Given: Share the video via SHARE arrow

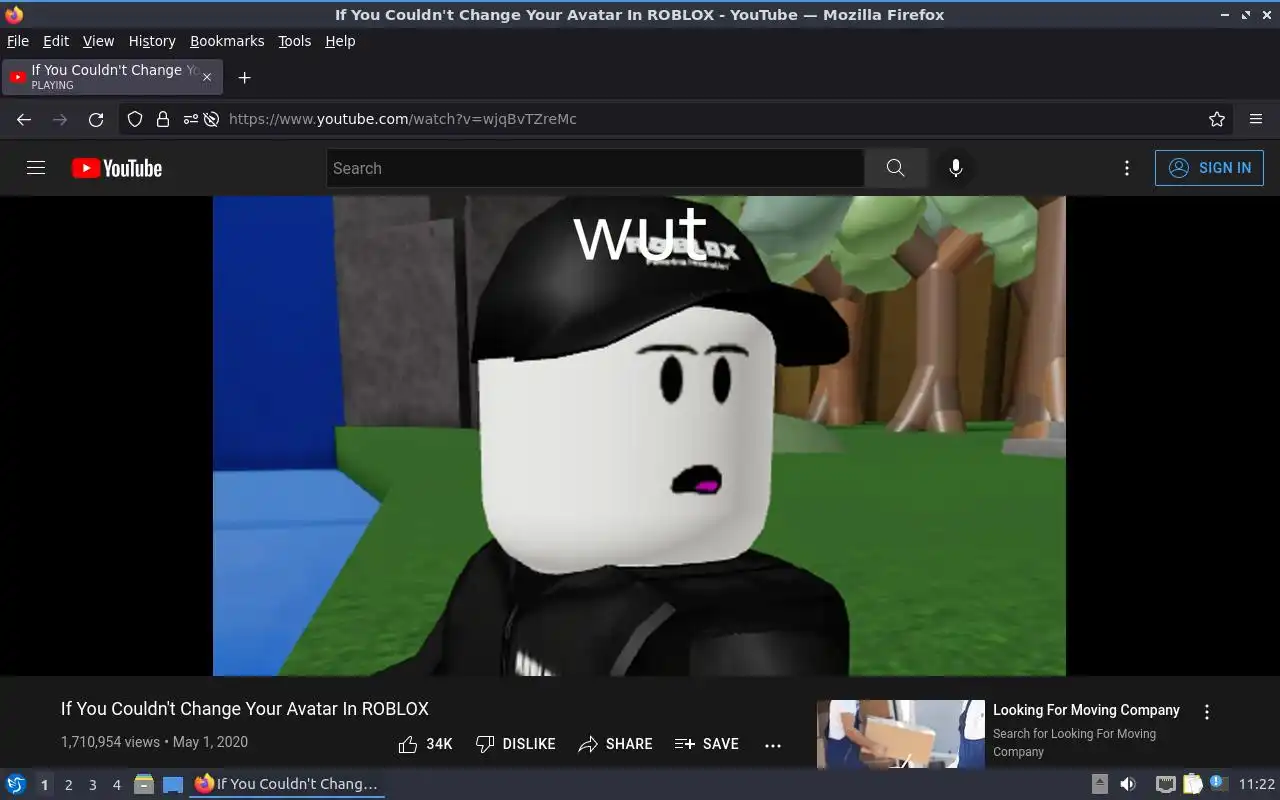Looking at the screenshot, I should click(x=615, y=744).
